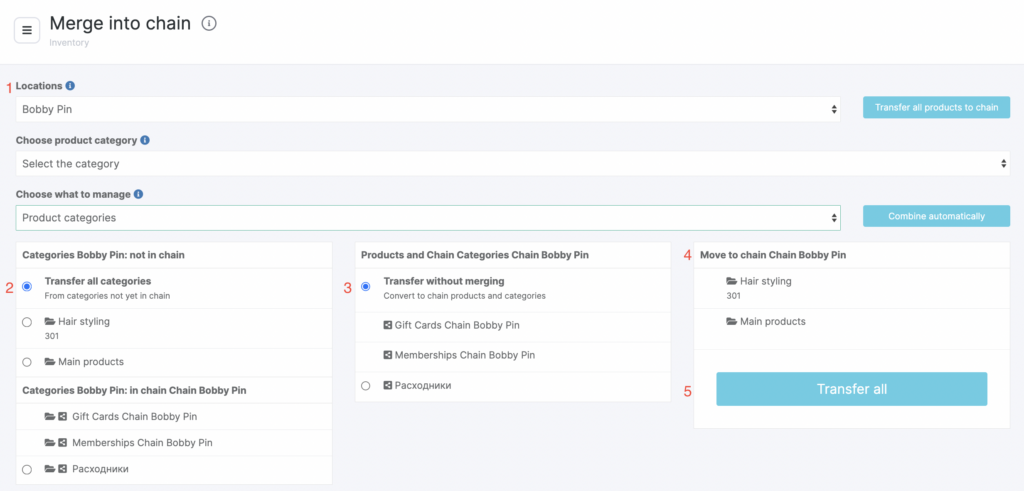This screenshot has width=1024, height=491.
Task: Expand the Select the category dropdown
Action: [x=512, y=164]
